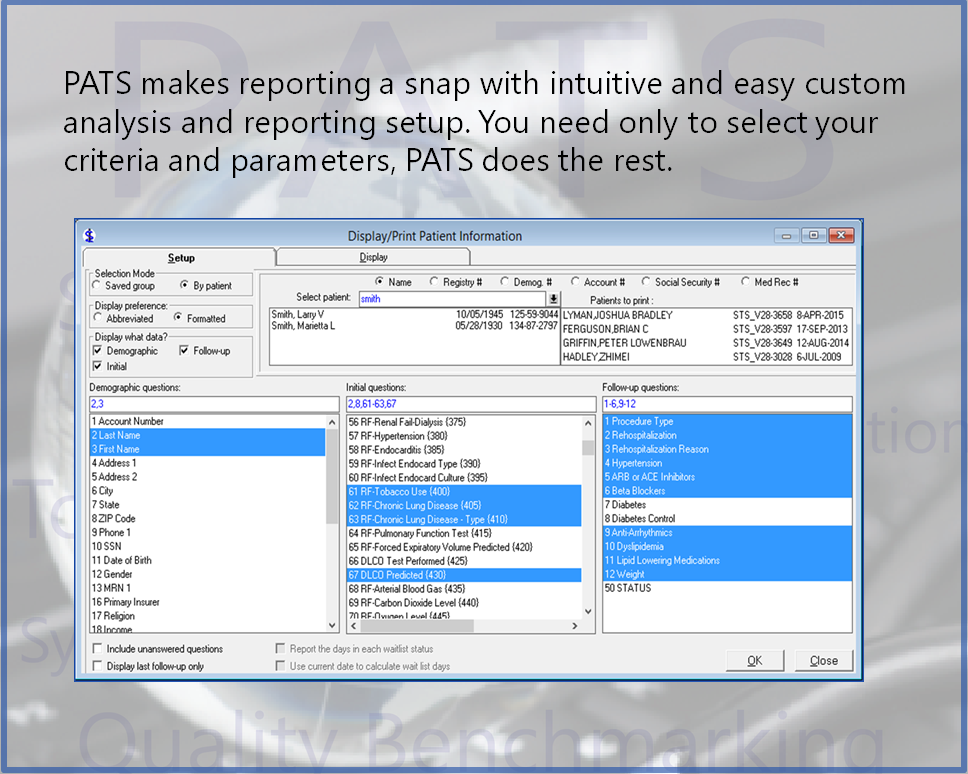Click the Select patient input field
The width and height of the screenshot is (968, 774).
click(x=453, y=299)
